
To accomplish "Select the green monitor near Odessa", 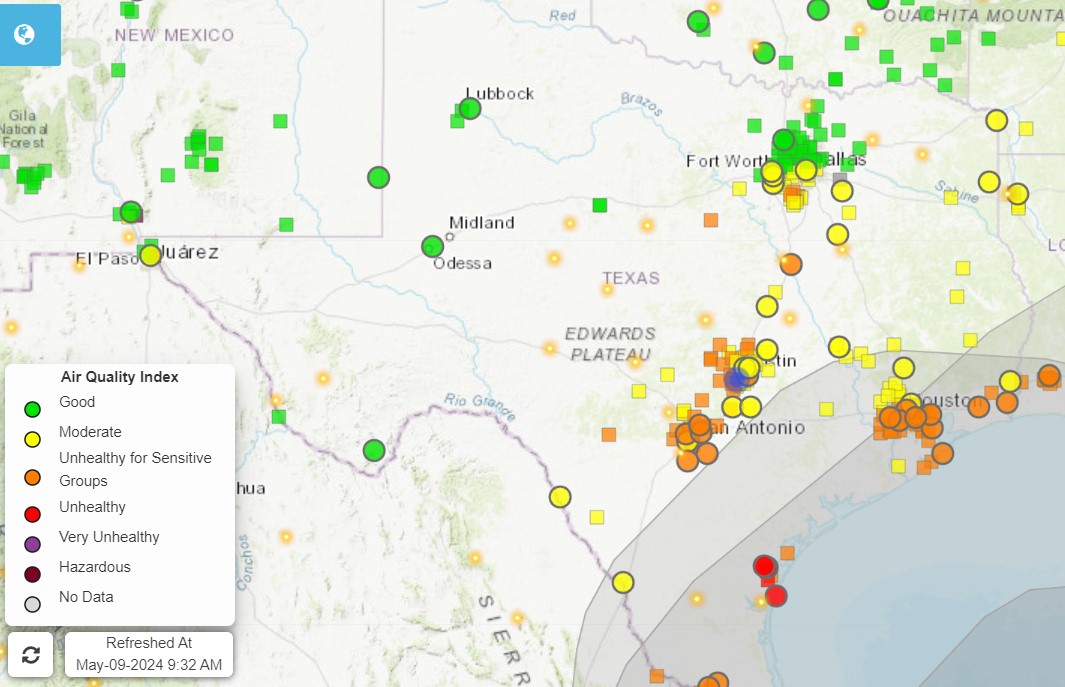I will (431, 245).
